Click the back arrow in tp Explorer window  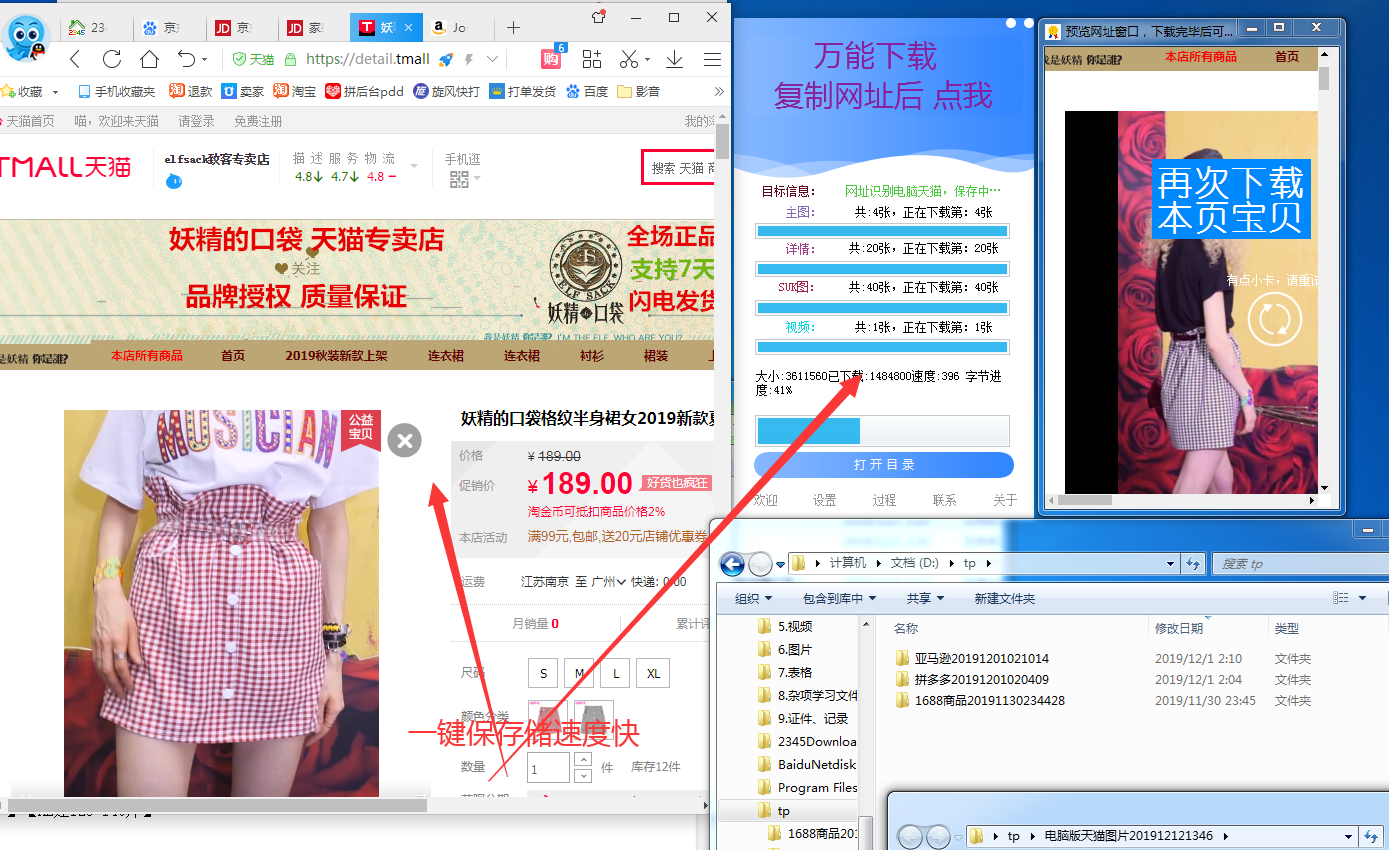coord(732,564)
